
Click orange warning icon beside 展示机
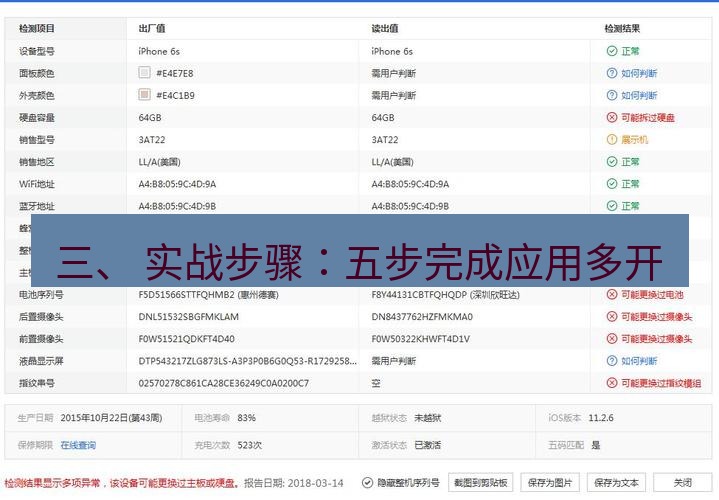coord(612,139)
